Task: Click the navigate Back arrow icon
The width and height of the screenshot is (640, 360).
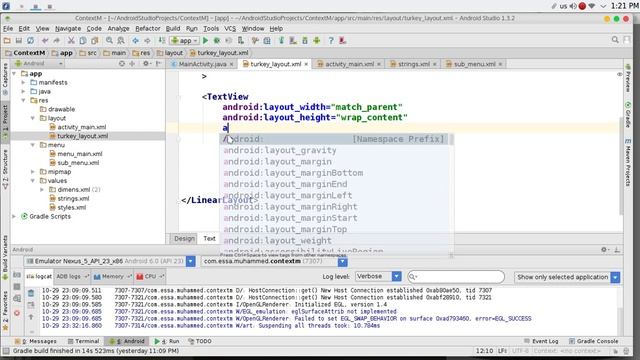Action: coord(135,40)
